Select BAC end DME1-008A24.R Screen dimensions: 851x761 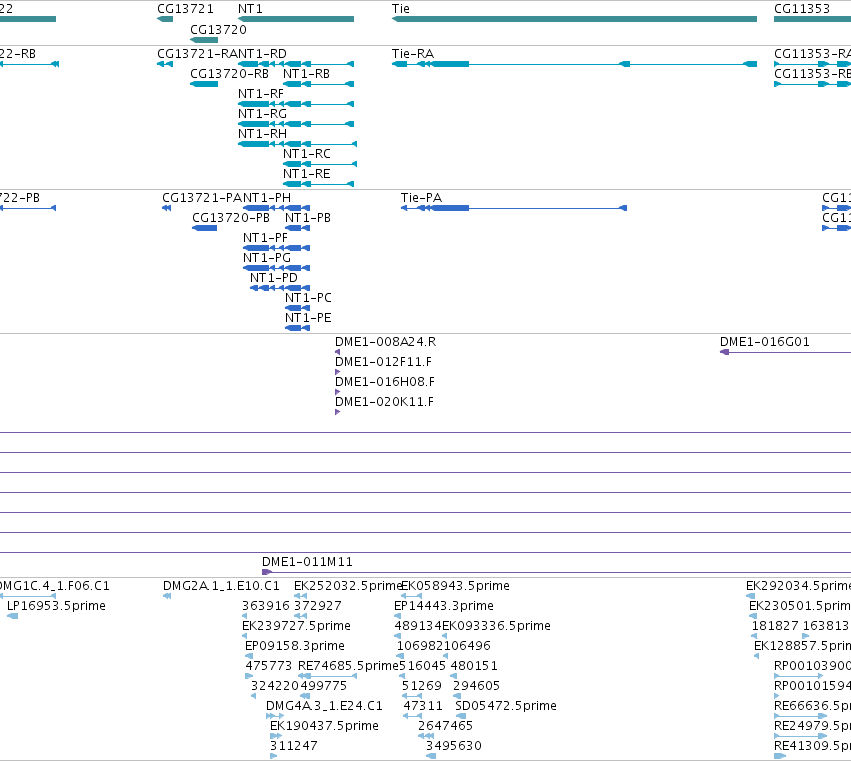(338, 352)
